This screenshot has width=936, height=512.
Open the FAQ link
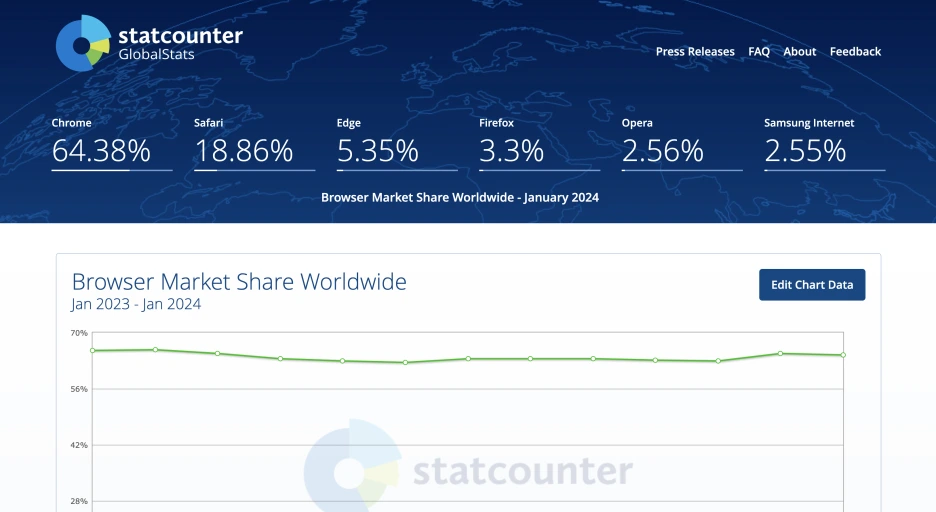point(759,51)
